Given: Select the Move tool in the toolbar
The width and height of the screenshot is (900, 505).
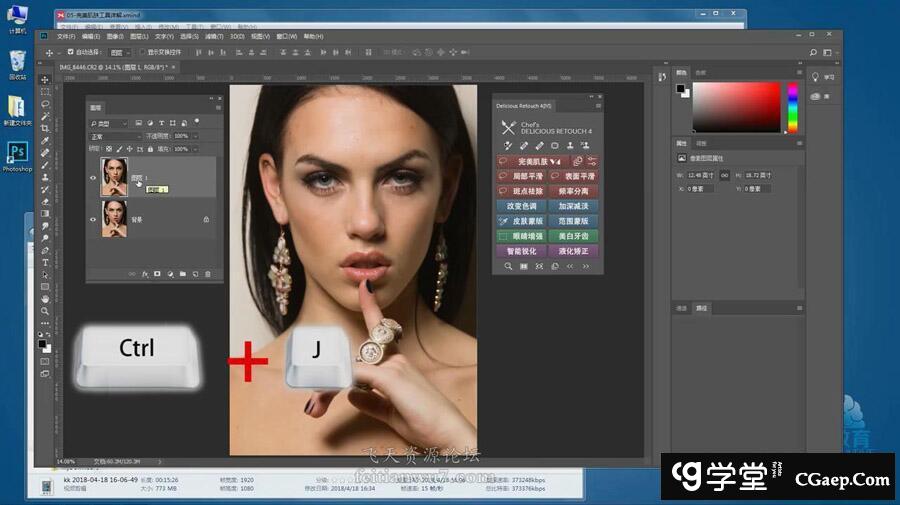Looking at the screenshot, I should 45,79.
